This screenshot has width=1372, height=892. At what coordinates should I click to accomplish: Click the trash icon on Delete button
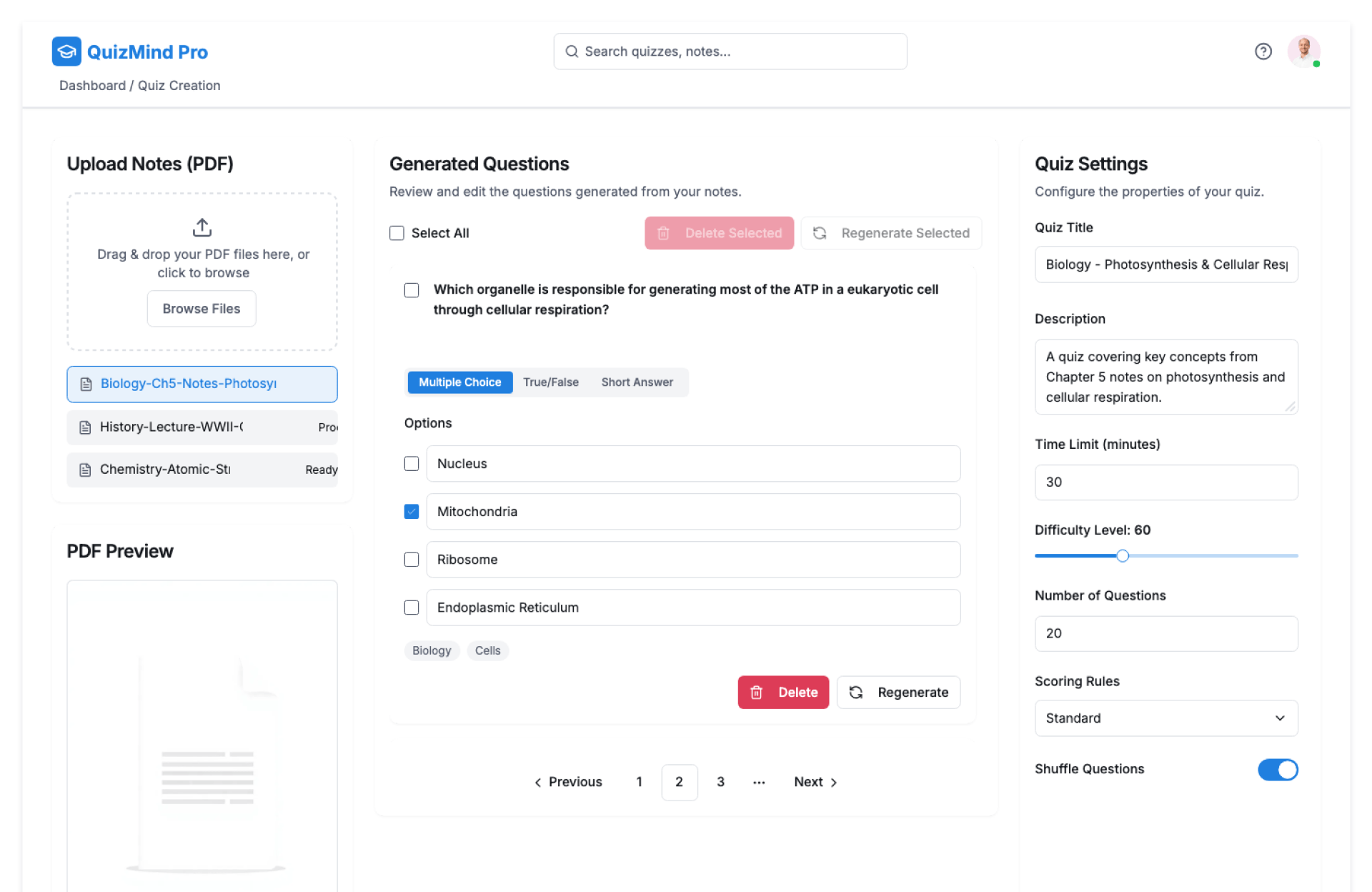756,692
